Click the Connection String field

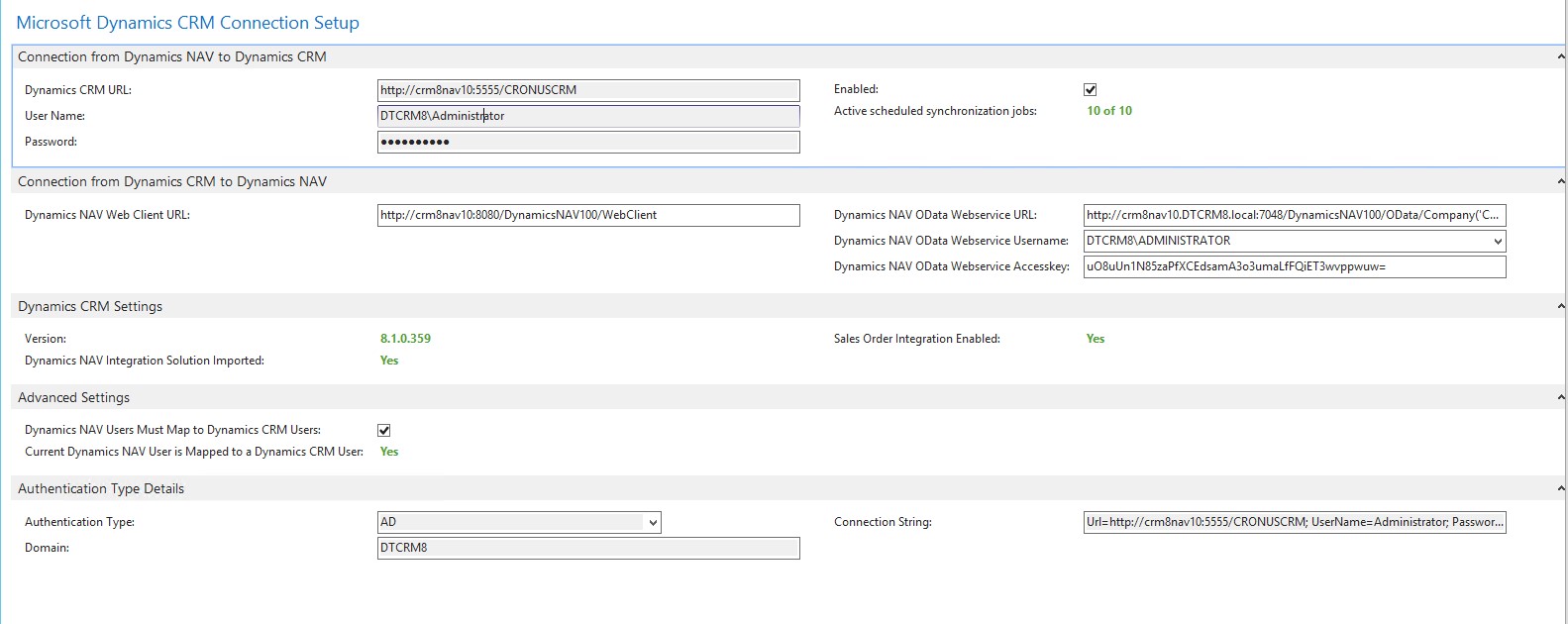click(x=1294, y=522)
